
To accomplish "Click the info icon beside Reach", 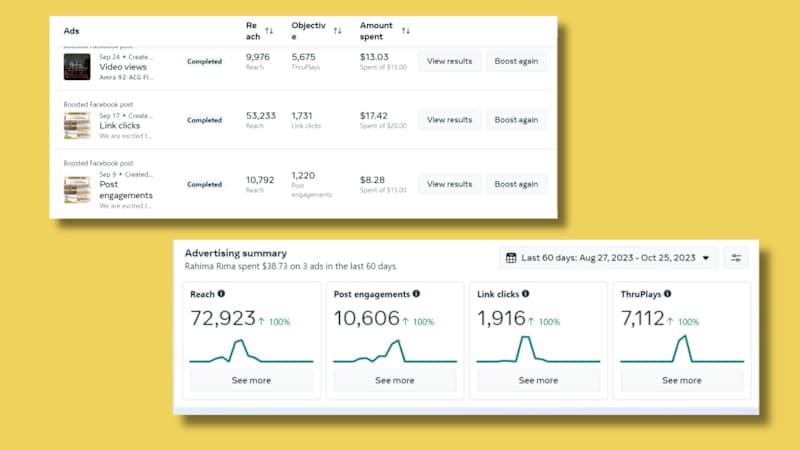I will (x=221, y=294).
